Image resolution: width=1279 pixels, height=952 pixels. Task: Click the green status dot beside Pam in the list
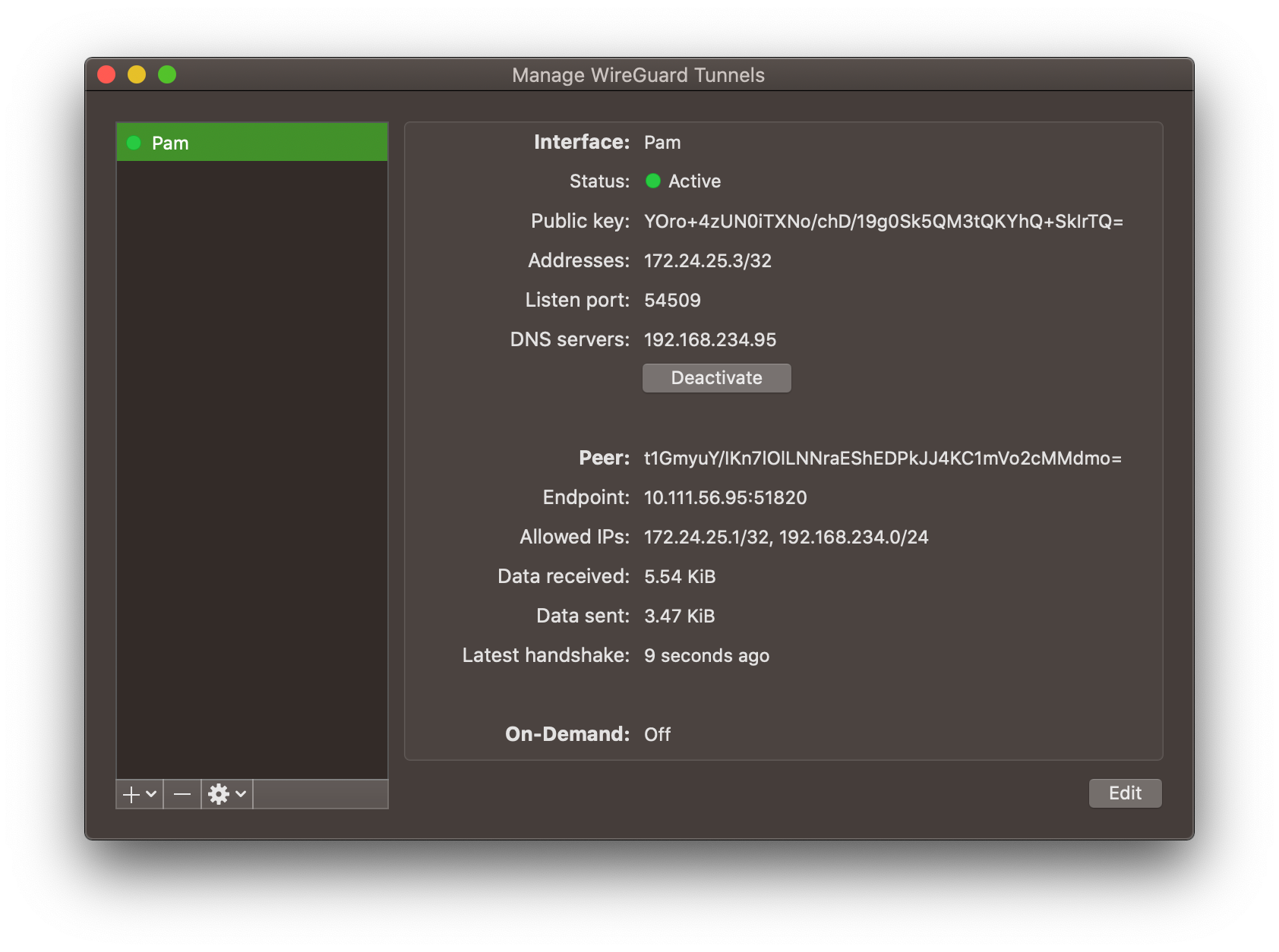coord(134,143)
